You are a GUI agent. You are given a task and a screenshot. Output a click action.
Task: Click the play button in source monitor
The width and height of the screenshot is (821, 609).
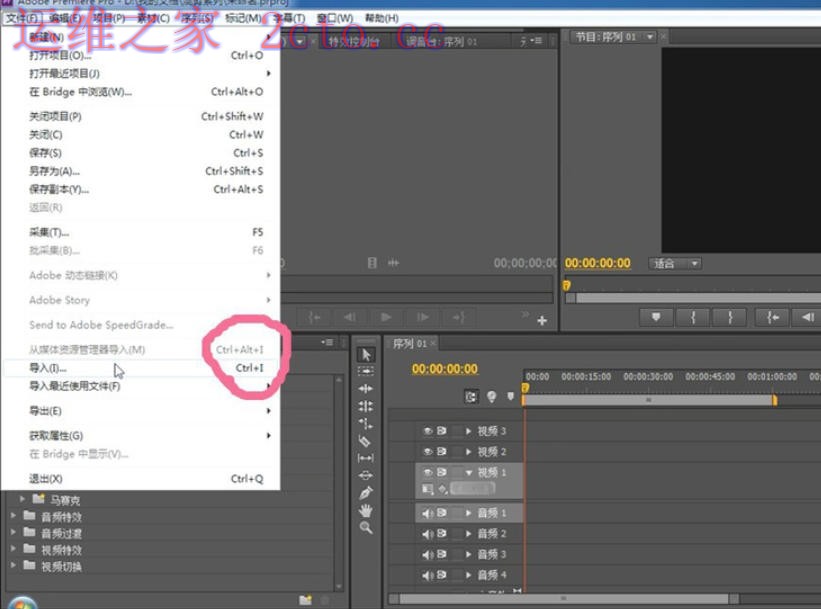tap(386, 317)
